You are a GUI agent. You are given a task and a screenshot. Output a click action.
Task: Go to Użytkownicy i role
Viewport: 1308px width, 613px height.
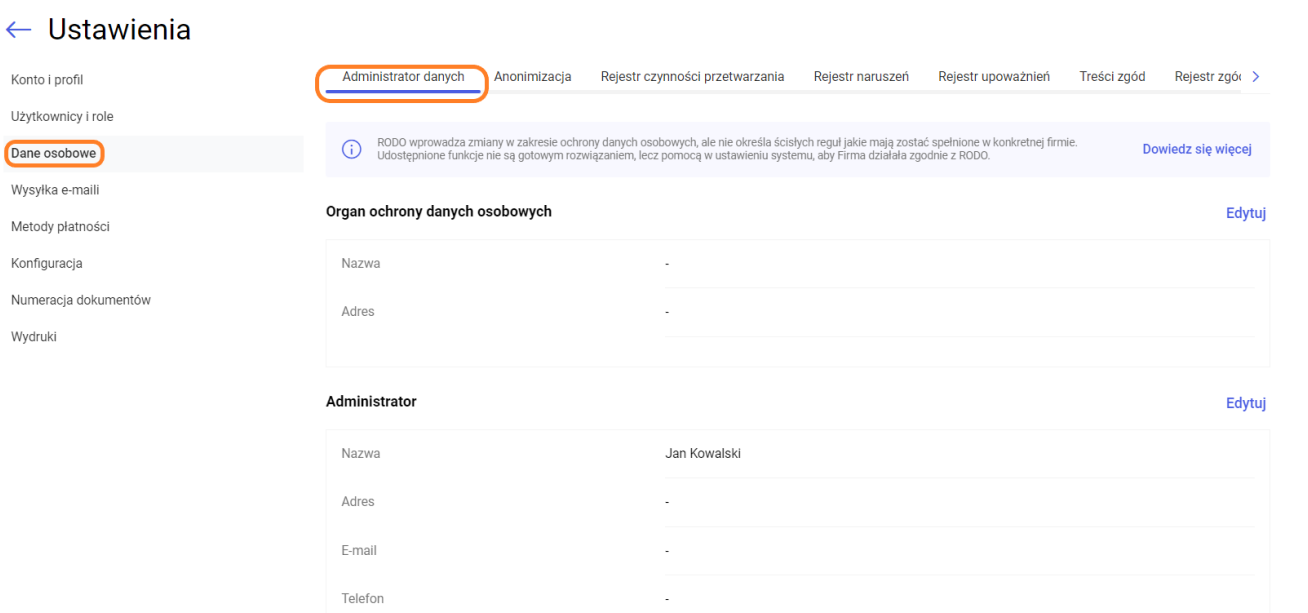click(62, 117)
